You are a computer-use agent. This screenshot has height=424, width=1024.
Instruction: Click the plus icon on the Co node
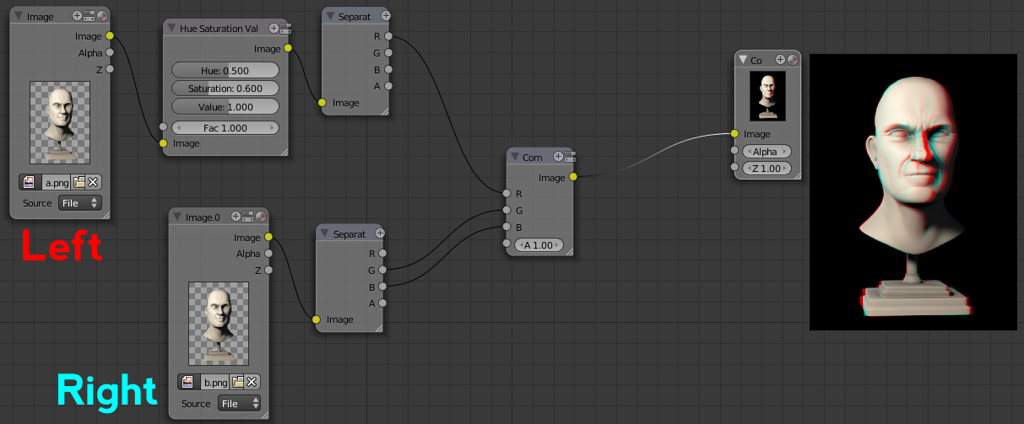coord(780,59)
